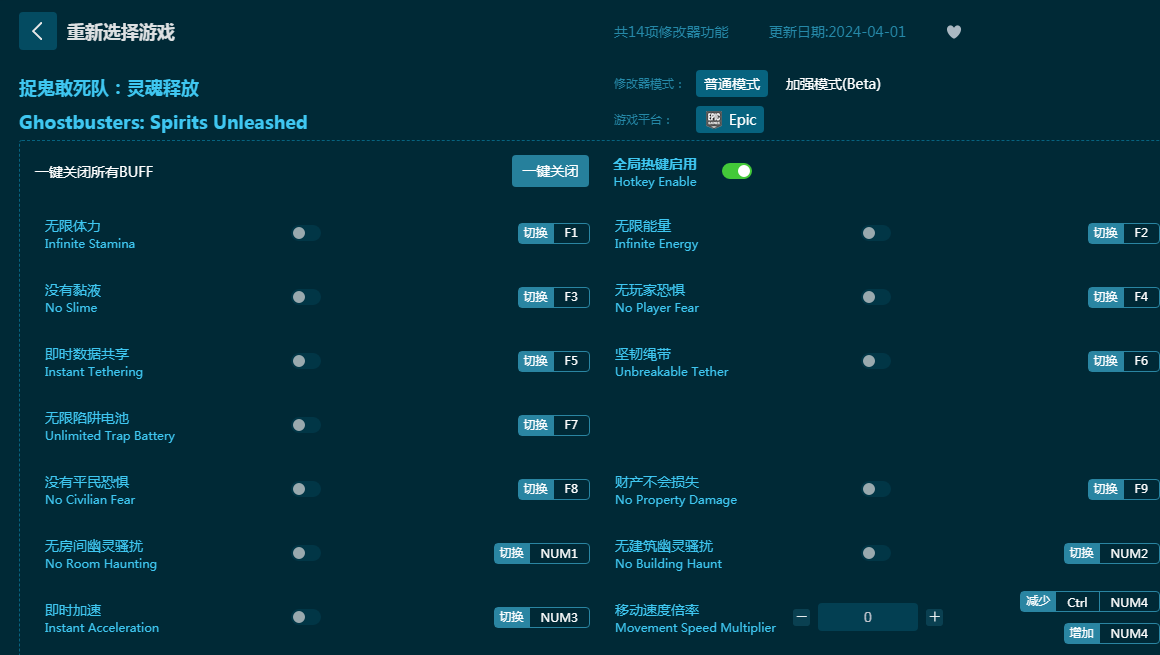
Task: Click 减少 Ctrl NUM4 decrease hotkey
Action: (x=1090, y=602)
